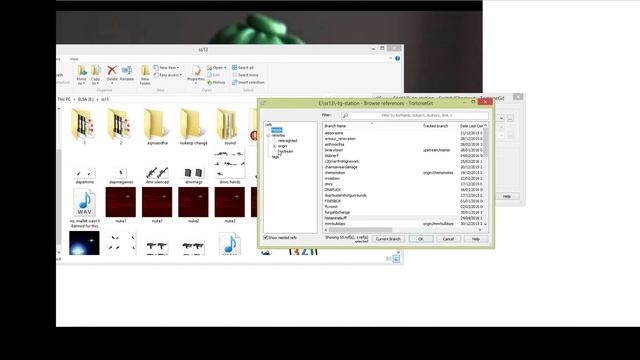
Task: Open the Open dropdown in Explorer ribbon
Action: 217,67
